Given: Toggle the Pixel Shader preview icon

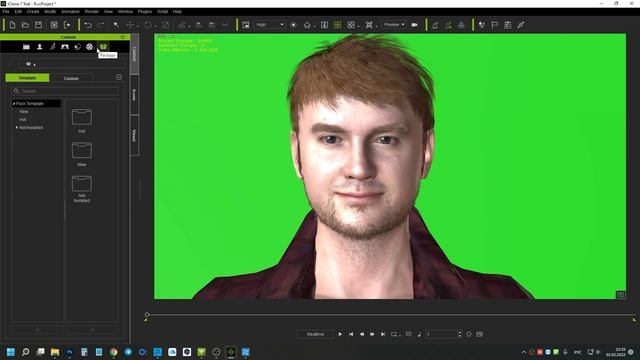Looking at the screenshot, I should [x=246, y=25].
